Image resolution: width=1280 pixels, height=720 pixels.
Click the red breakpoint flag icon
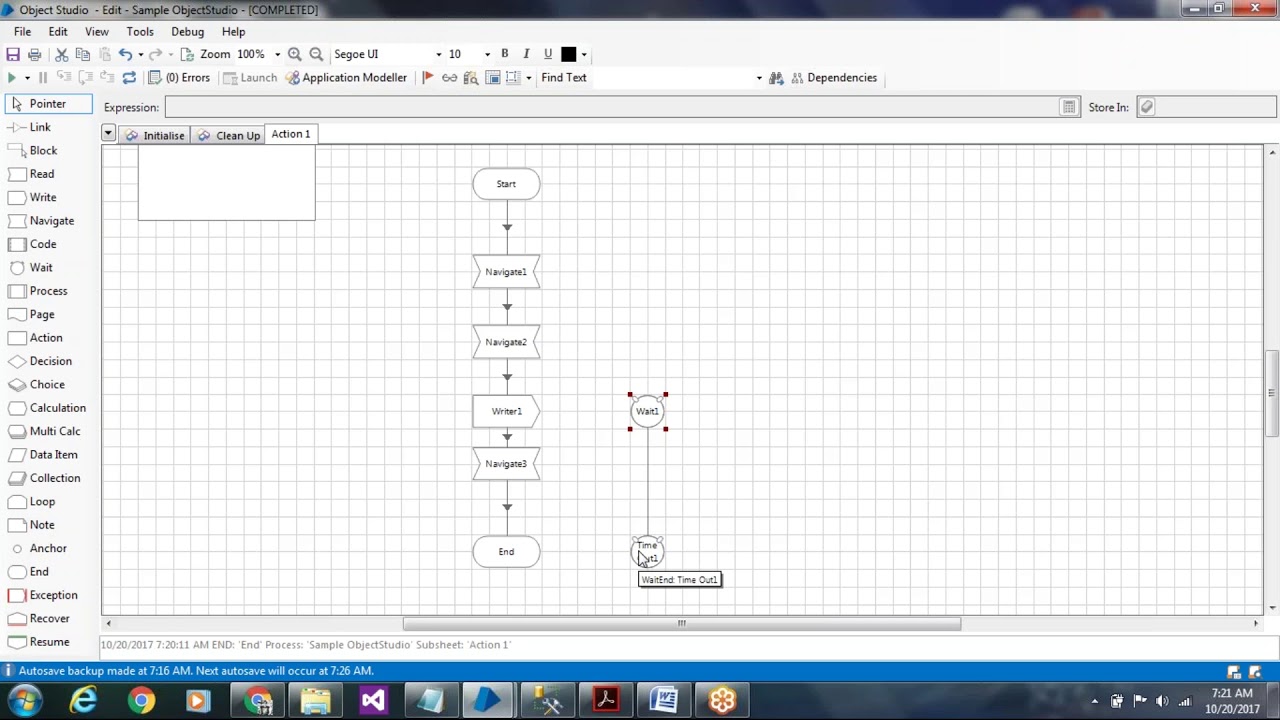[428, 78]
